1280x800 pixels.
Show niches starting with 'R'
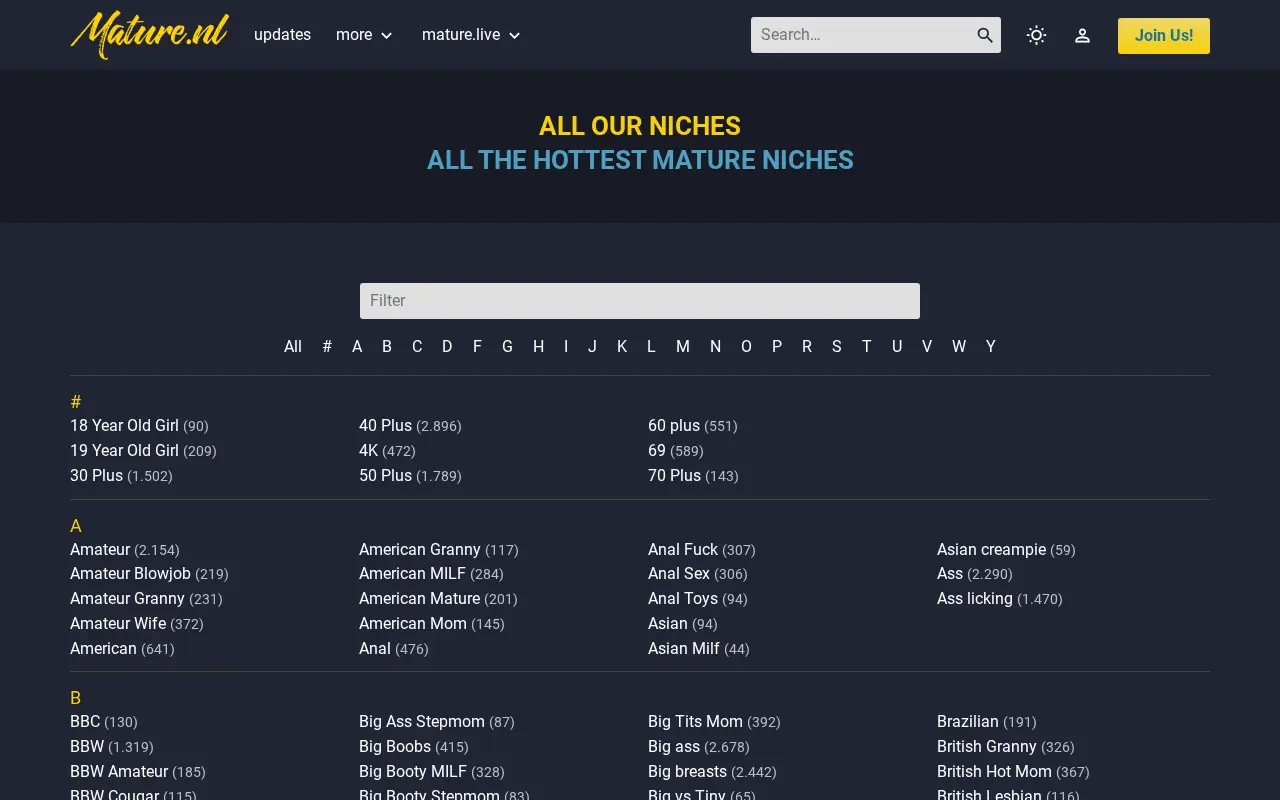coord(807,347)
